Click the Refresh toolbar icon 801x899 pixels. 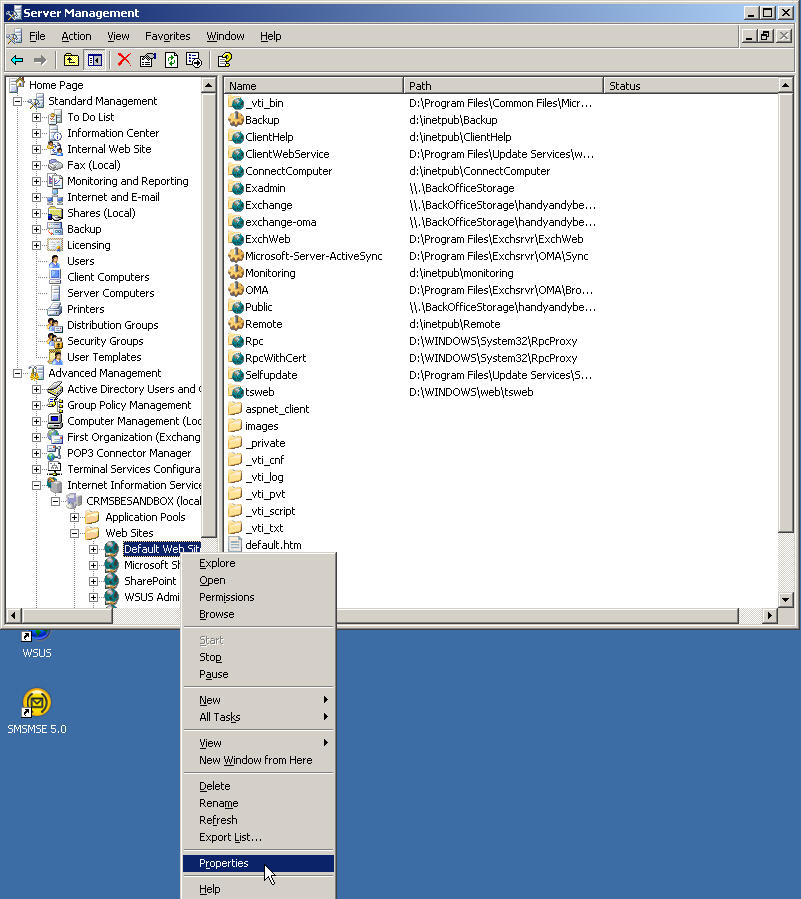171,60
